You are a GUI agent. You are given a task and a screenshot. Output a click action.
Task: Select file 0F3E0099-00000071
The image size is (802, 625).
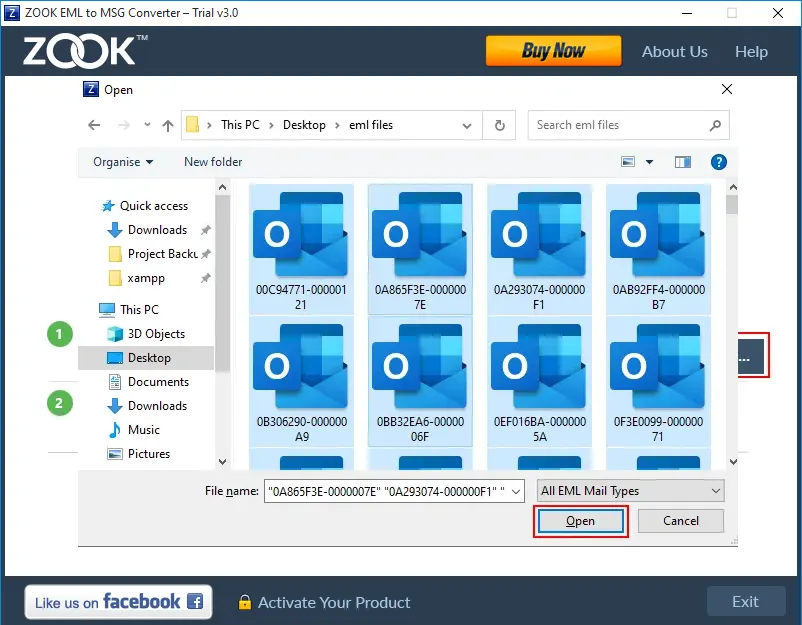click(658, 382)
